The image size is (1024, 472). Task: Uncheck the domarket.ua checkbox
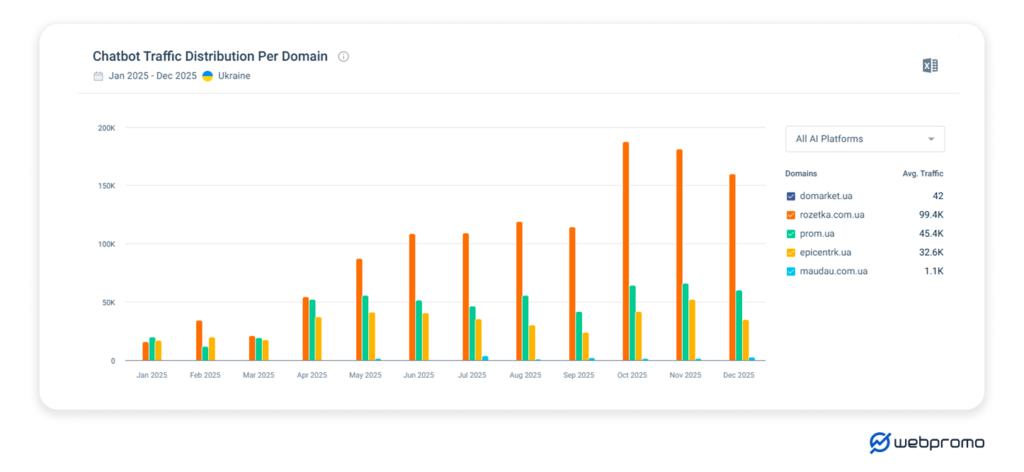pyautogui.click(x=791, y=196)
